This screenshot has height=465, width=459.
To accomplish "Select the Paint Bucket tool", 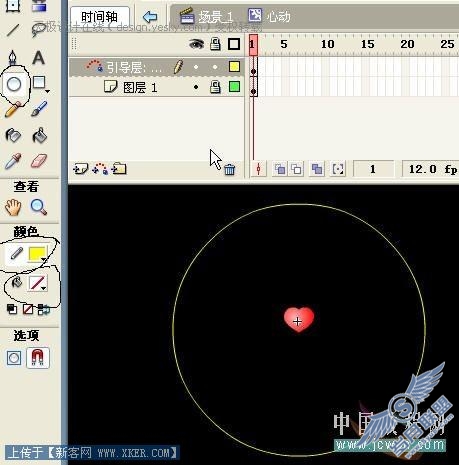I will pos(39,135).
